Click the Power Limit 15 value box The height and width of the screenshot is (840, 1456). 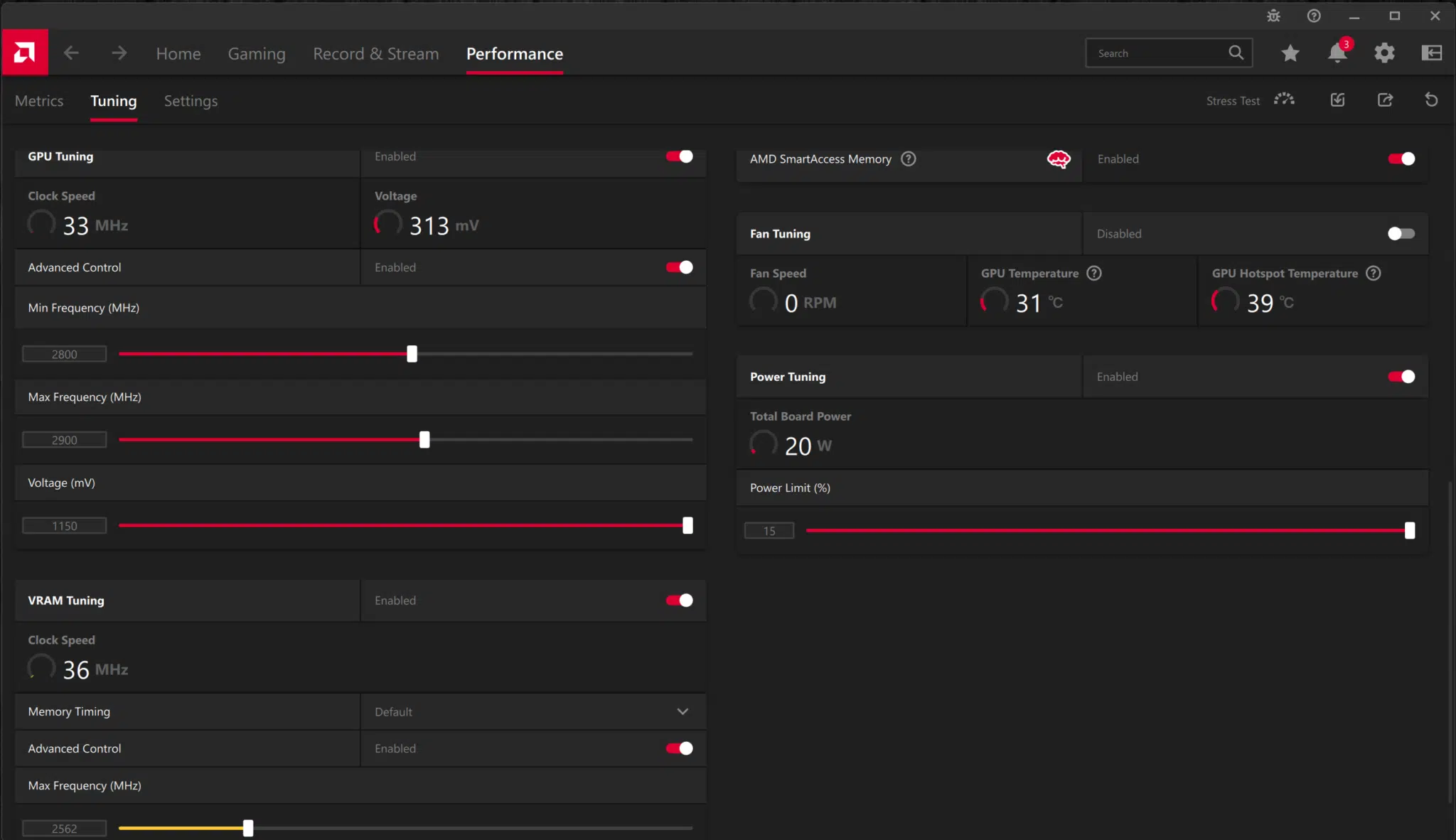(x=769, y=531)
